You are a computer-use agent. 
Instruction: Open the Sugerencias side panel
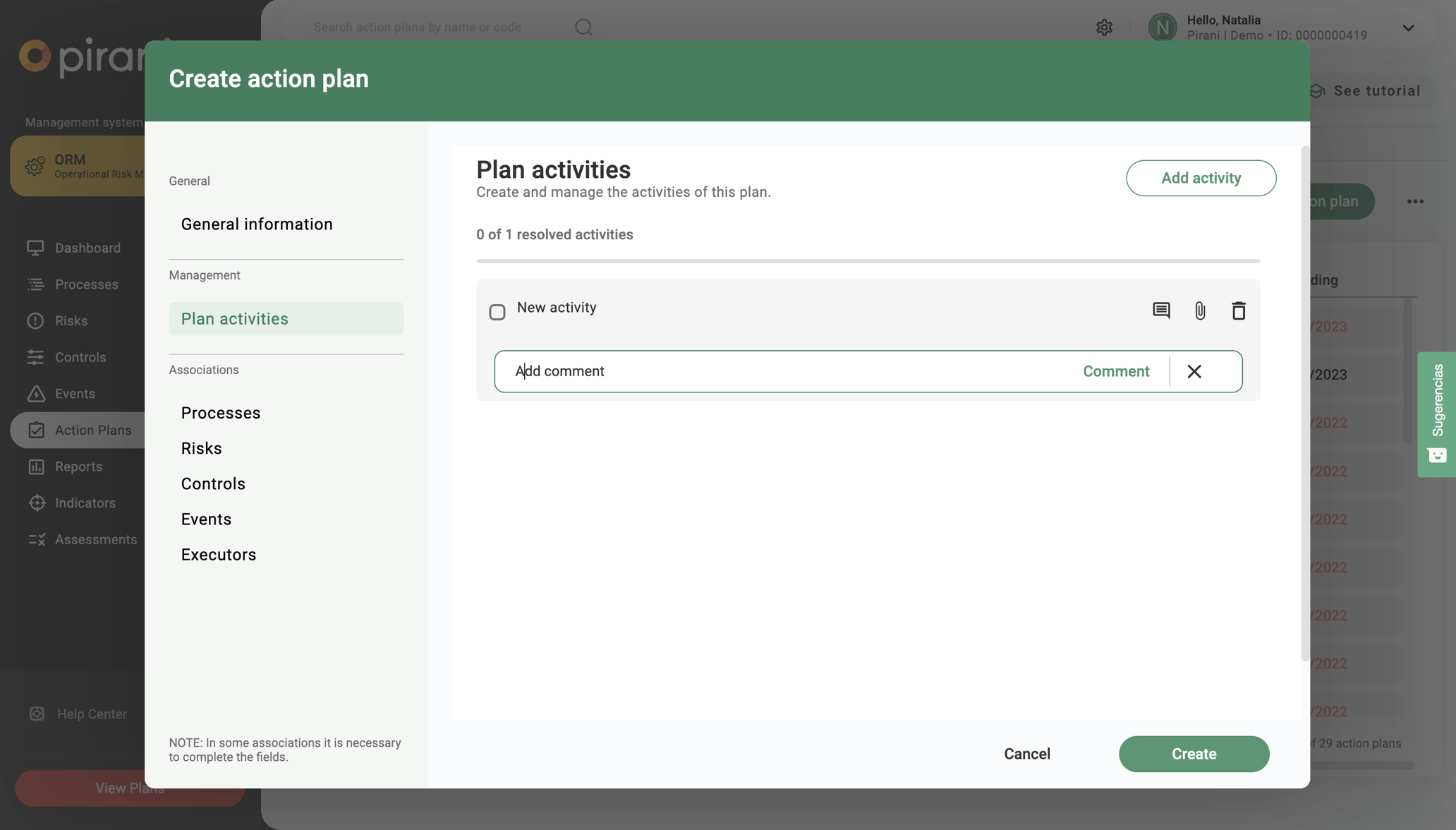(x=1437, y=413)
